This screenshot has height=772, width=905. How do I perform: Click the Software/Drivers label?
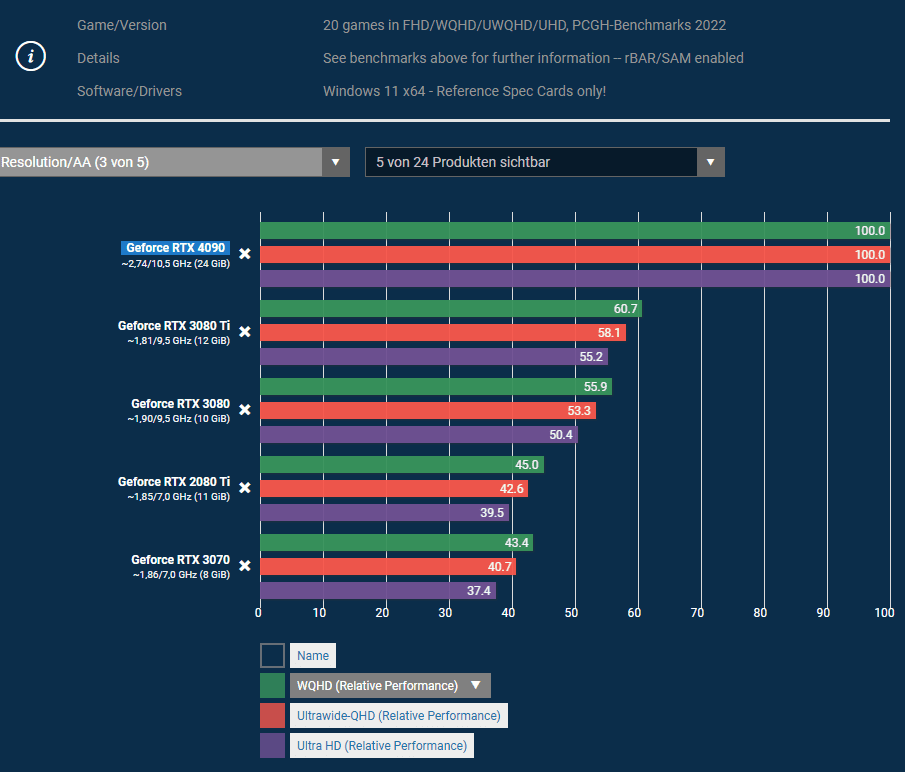tap(129, 91)
